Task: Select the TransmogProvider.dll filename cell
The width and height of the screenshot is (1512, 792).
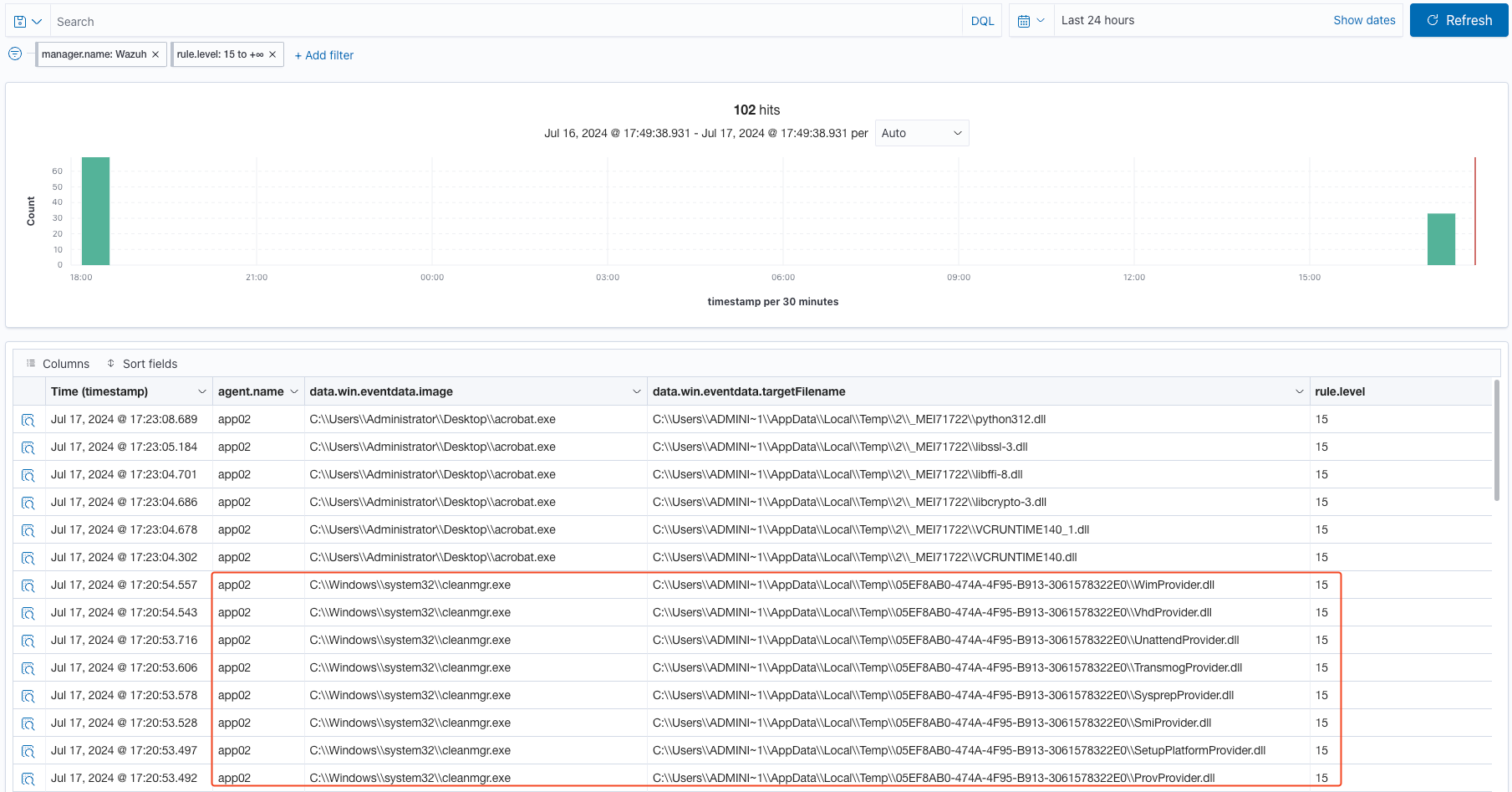Action: point(979,667)
